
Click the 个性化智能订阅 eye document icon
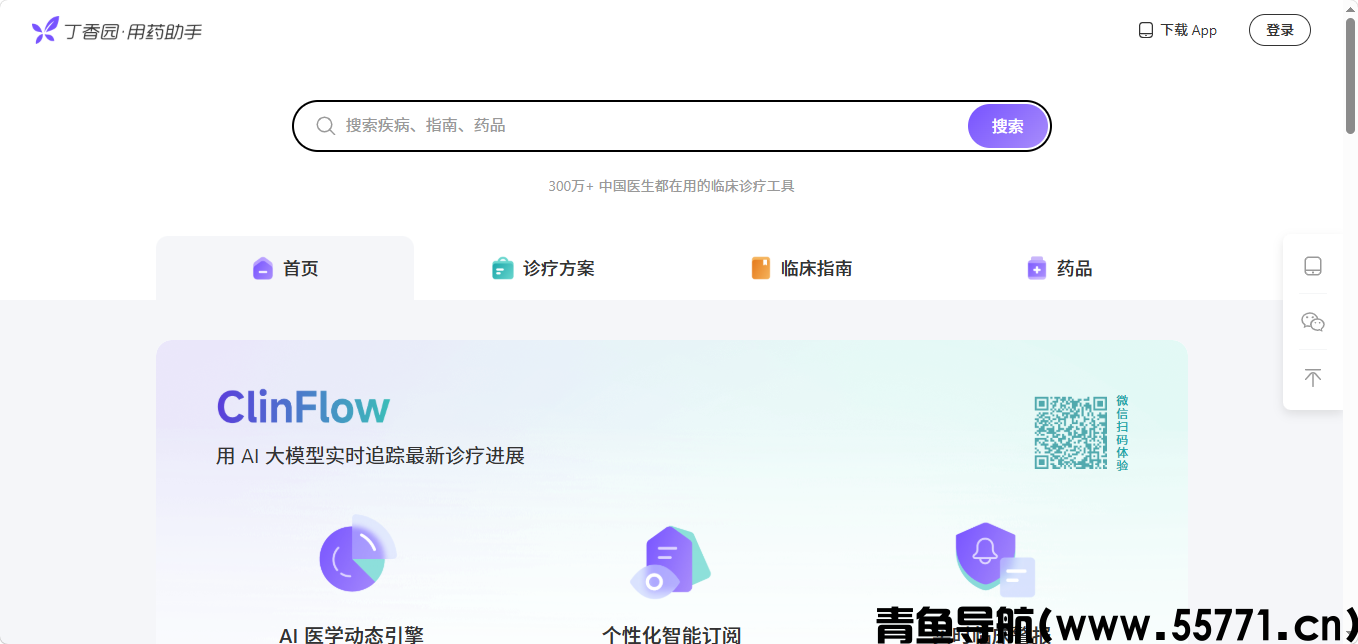point(671,562)
